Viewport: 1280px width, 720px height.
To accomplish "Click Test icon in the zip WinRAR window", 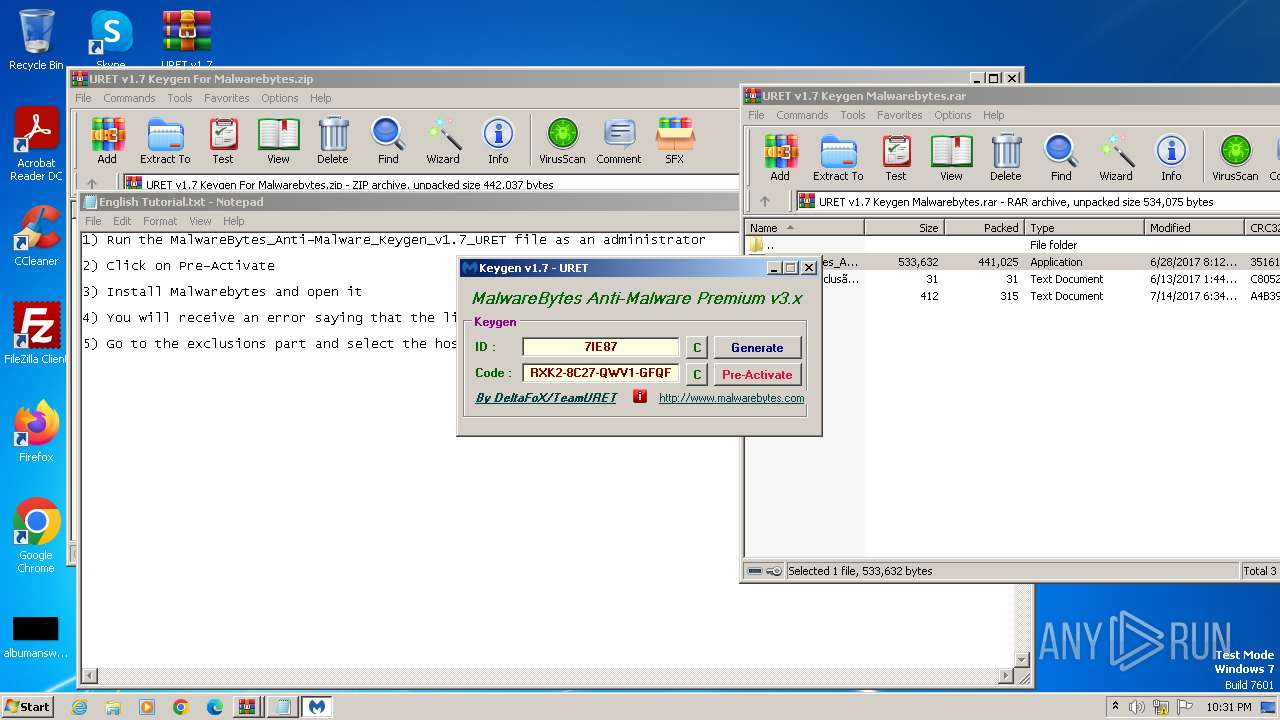I will pos(223,141).
